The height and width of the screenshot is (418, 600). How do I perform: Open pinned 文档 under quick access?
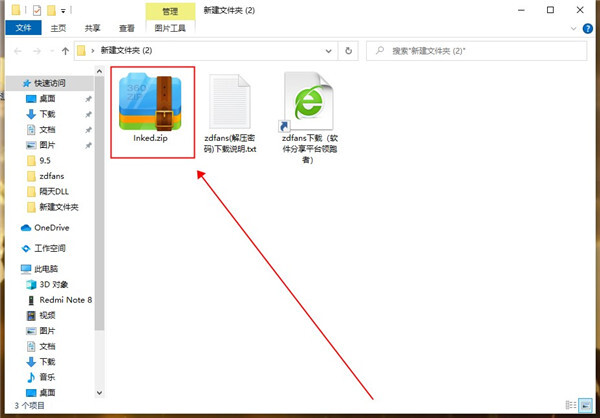[47, 130]
